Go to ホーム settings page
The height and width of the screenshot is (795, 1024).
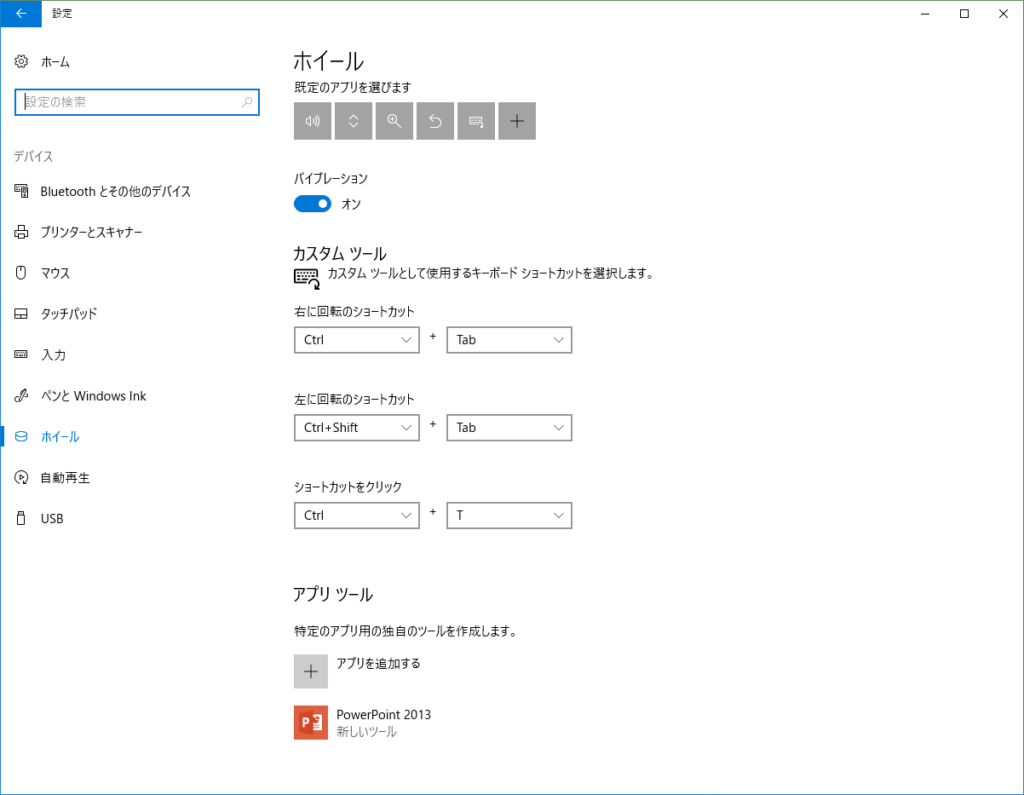tap(55, 62)
